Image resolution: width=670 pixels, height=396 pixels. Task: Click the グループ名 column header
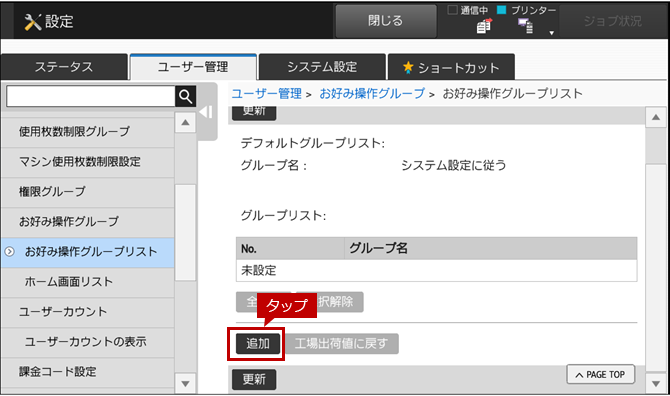[x=491, y=248]
